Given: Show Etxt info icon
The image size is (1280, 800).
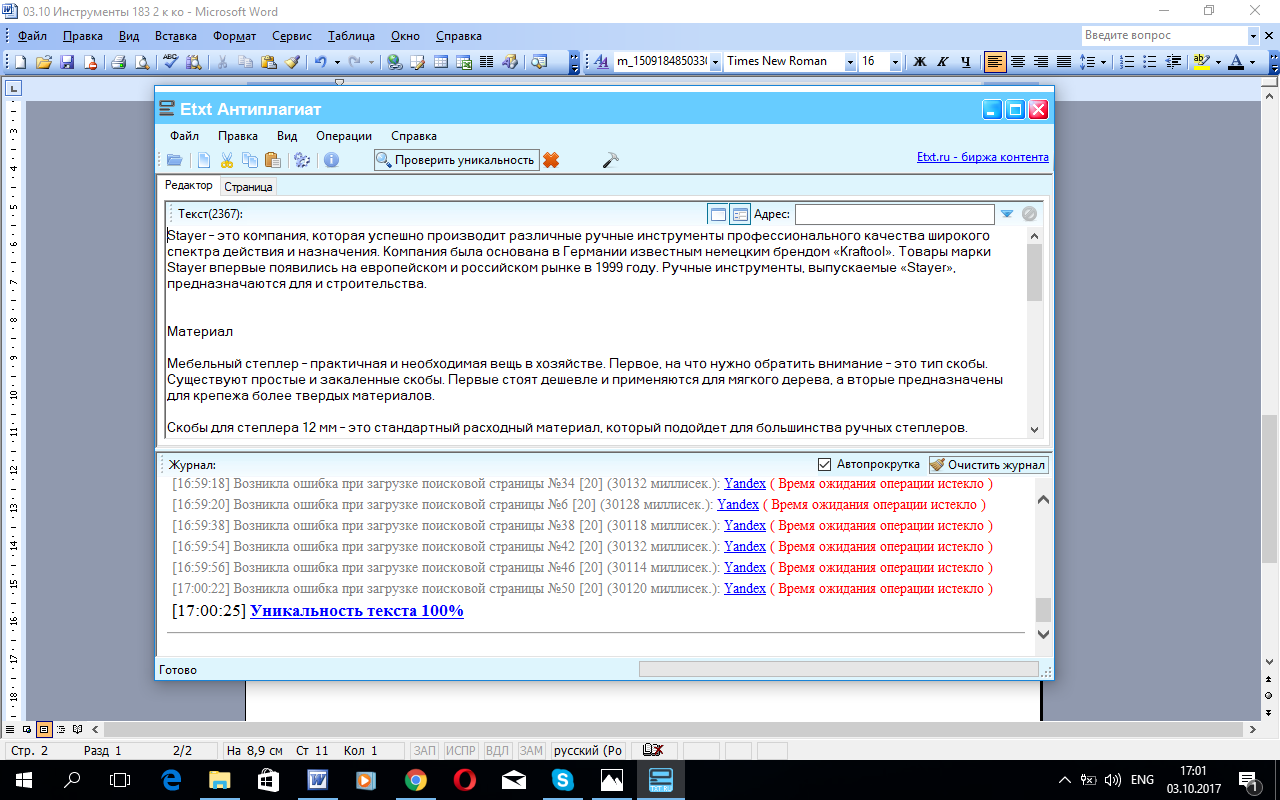Looking at the screenshot, I should click(x=331, y=160).
